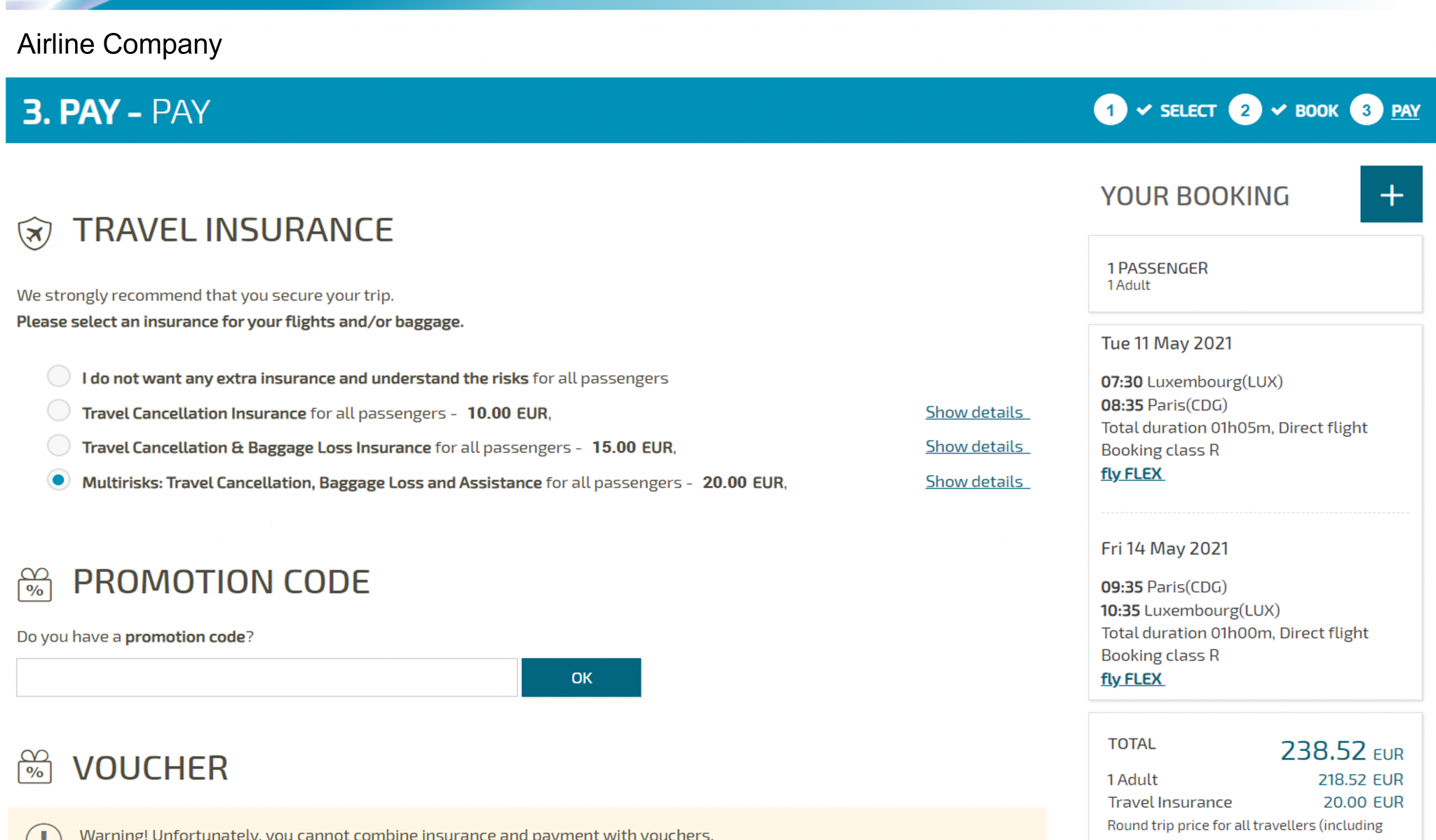Click the warning exclamation icon

tap(43, 833)
